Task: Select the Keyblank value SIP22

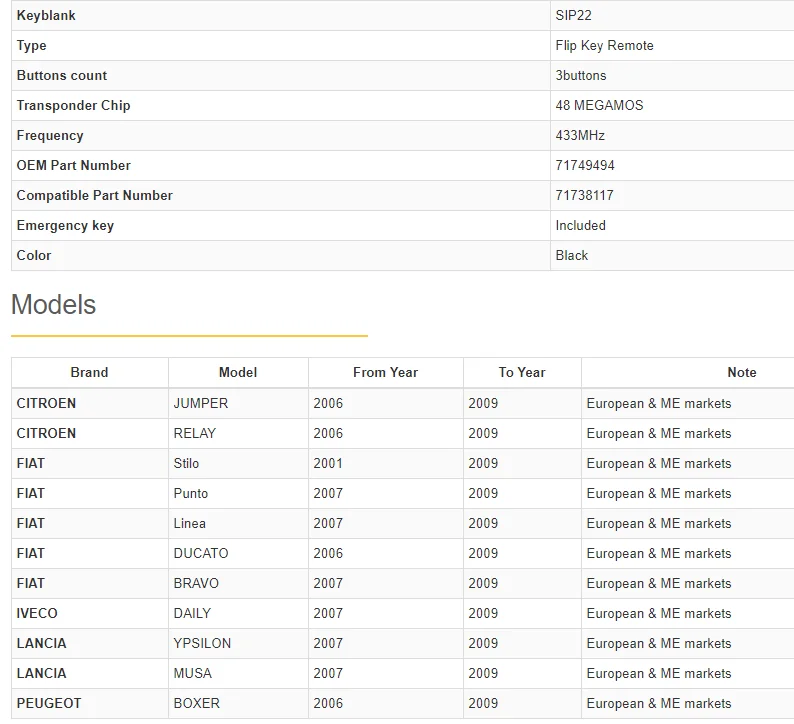Action: [x=573, y=15]
